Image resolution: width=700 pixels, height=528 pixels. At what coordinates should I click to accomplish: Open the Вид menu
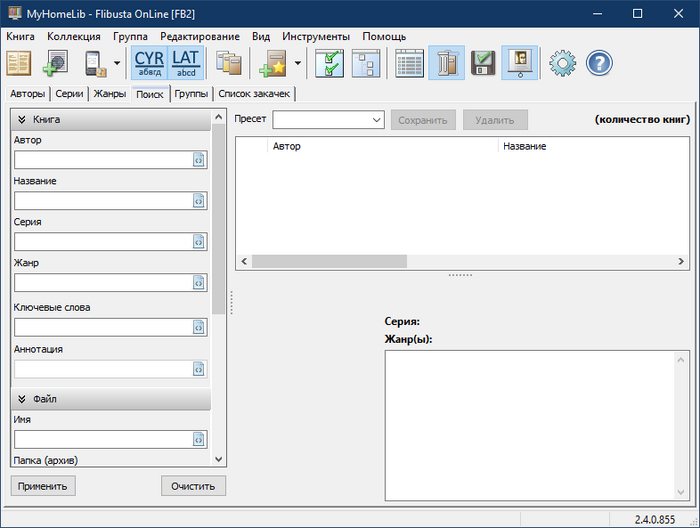(x=261, y=37)
